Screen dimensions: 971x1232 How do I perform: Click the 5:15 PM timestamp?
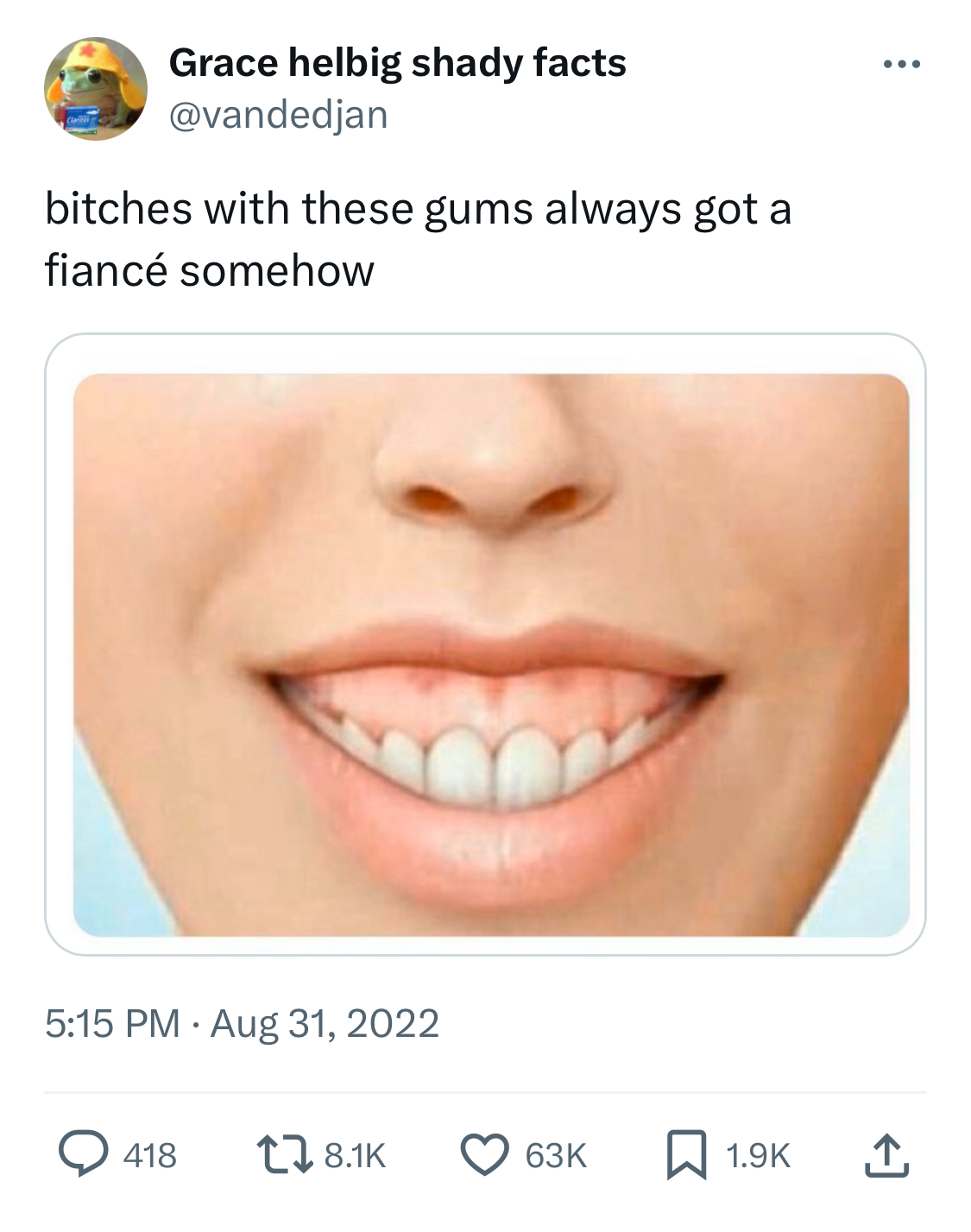tap(112, 1024)
